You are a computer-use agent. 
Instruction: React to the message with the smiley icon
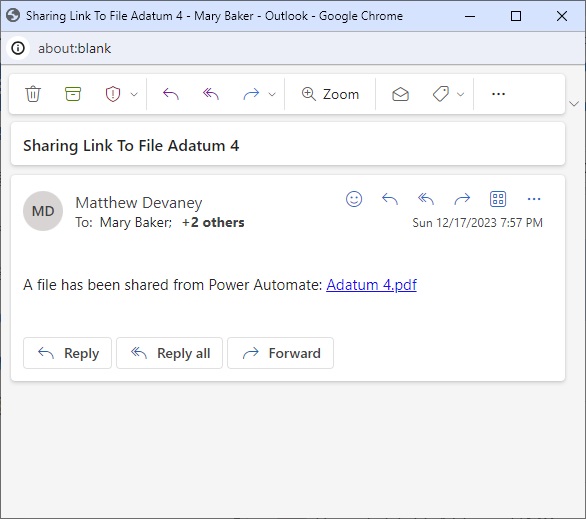point(354,199)
